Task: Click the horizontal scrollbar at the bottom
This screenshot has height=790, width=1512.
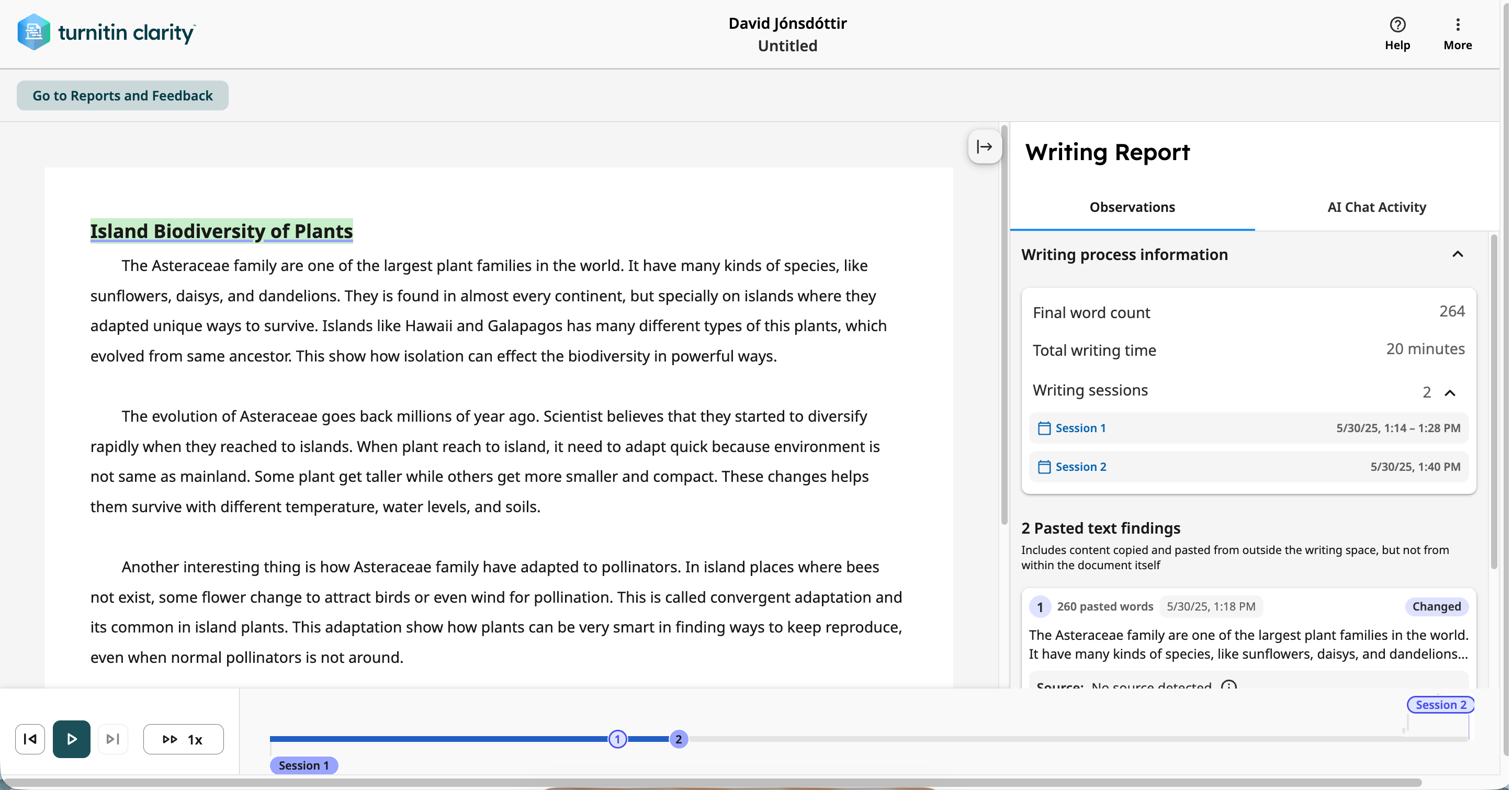Action: coord(712,782)
